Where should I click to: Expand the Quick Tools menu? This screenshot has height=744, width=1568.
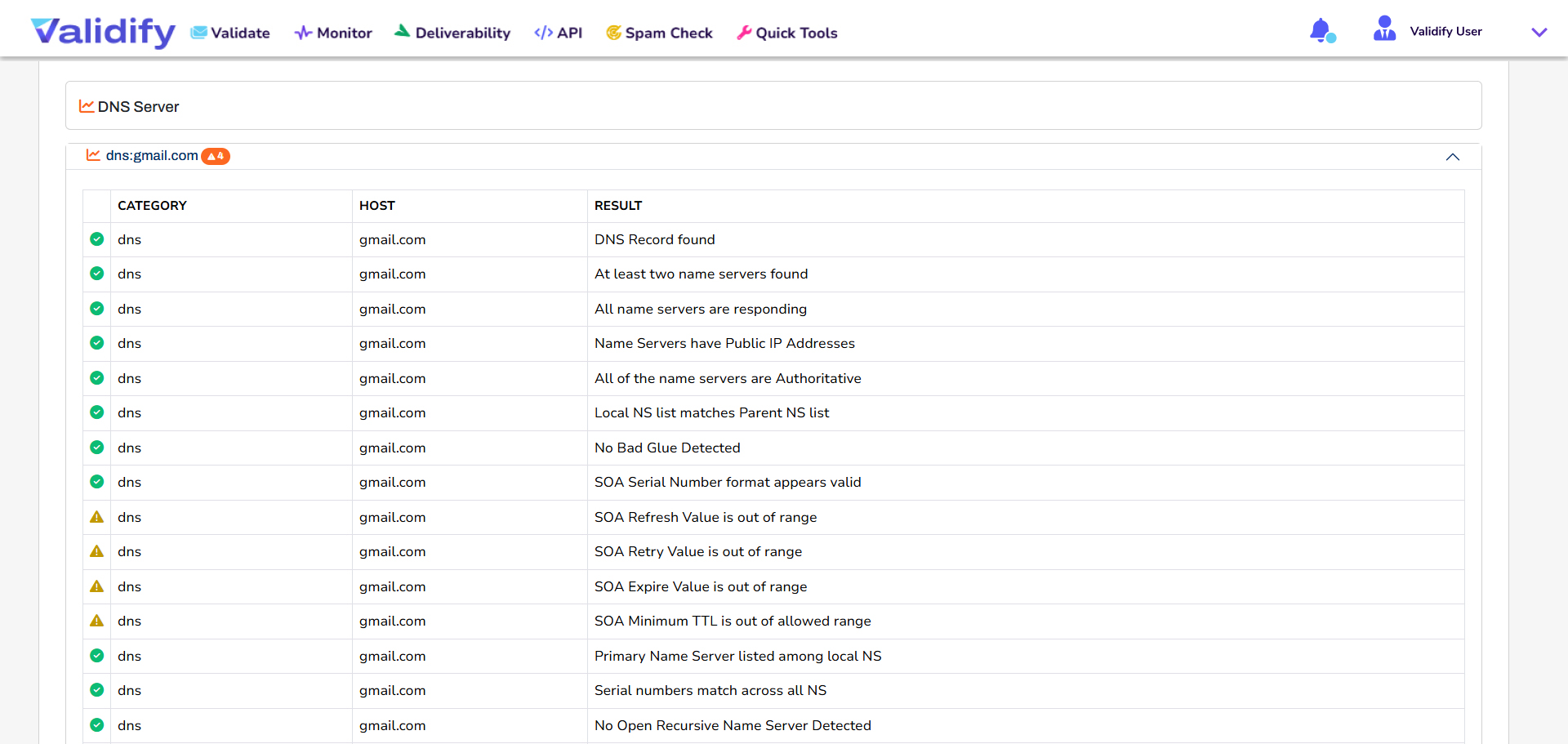pyautogui.click(x=787, y=33)
